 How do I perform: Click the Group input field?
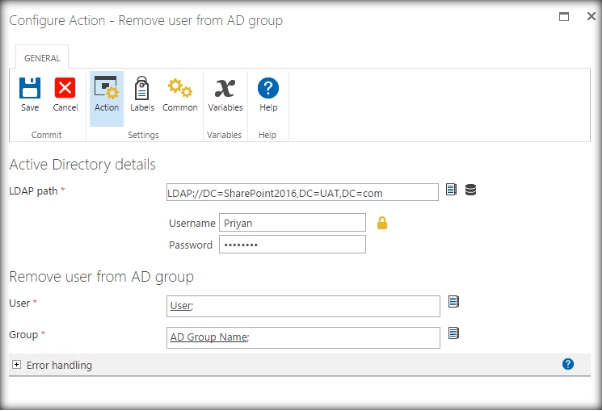[x=303, y=338]
